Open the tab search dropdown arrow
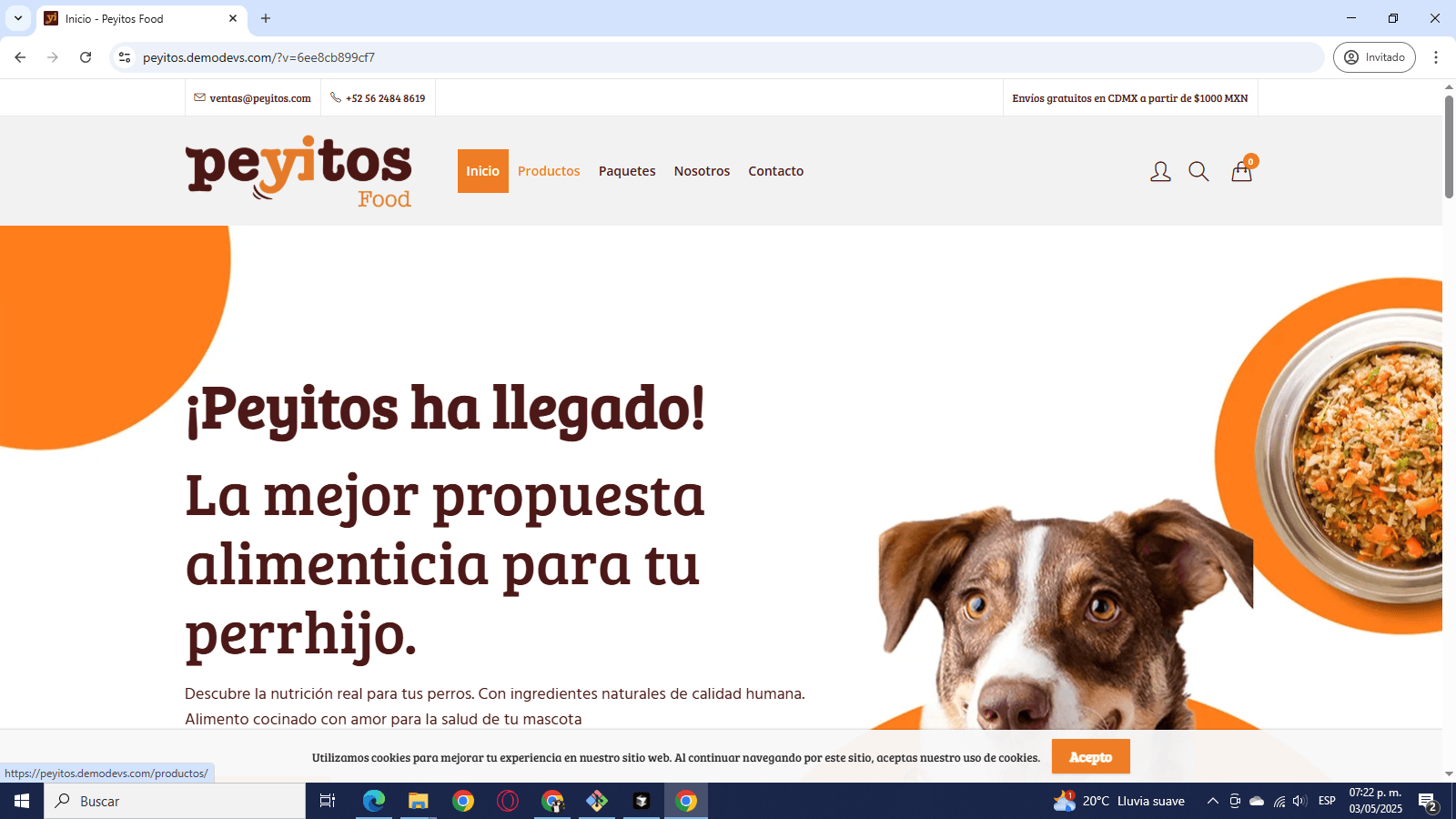 (x=16, y=18)
